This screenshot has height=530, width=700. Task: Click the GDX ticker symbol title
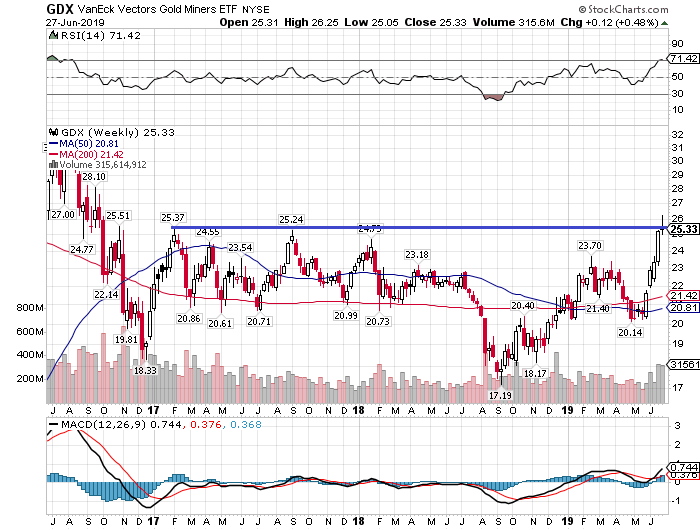coord(60,9)
